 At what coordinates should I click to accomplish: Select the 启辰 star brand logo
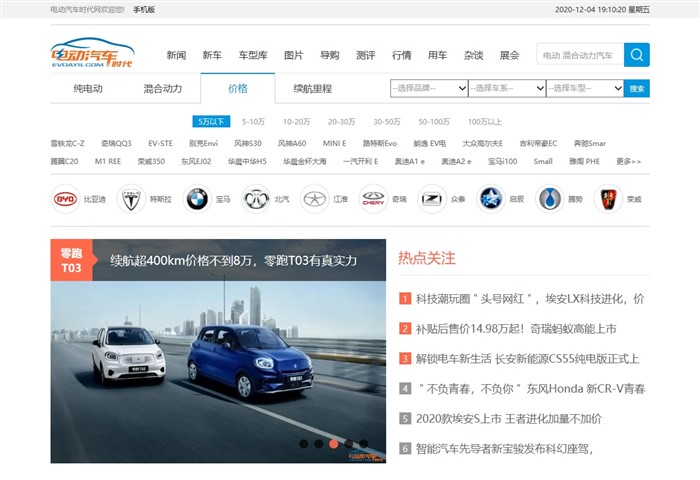[491, 199]
